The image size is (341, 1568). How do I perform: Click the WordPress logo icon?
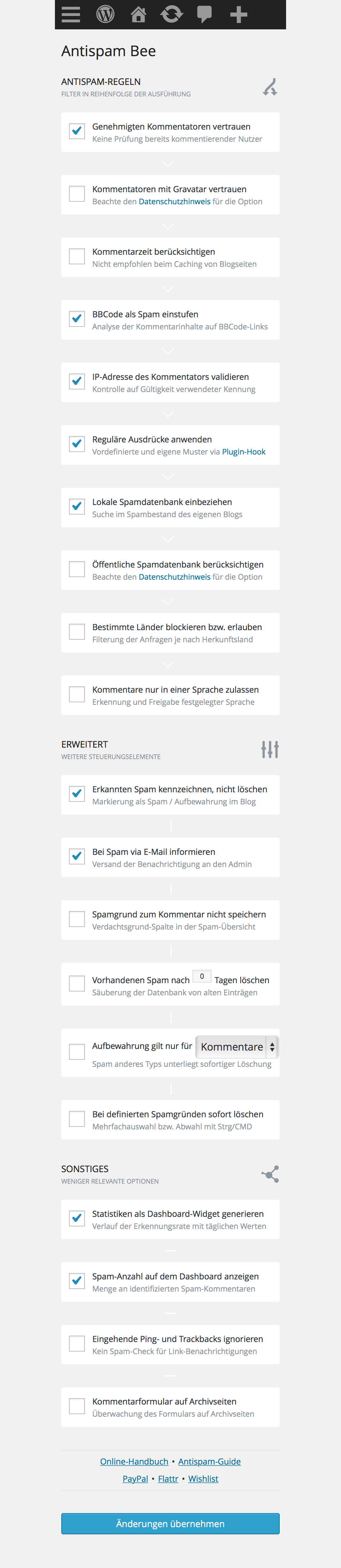click(x=105, y=14)
